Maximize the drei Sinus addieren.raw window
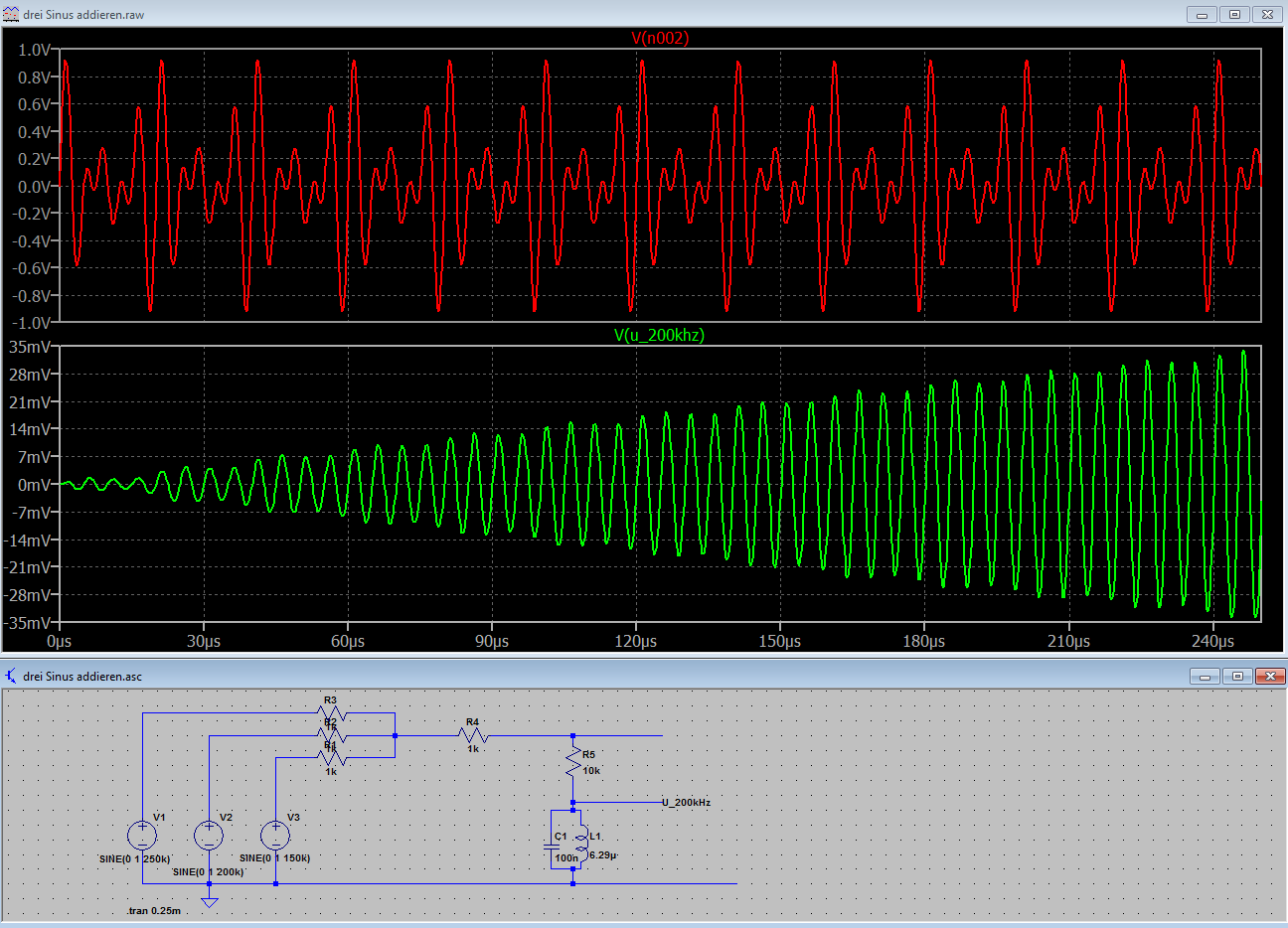 point(1234,14)
